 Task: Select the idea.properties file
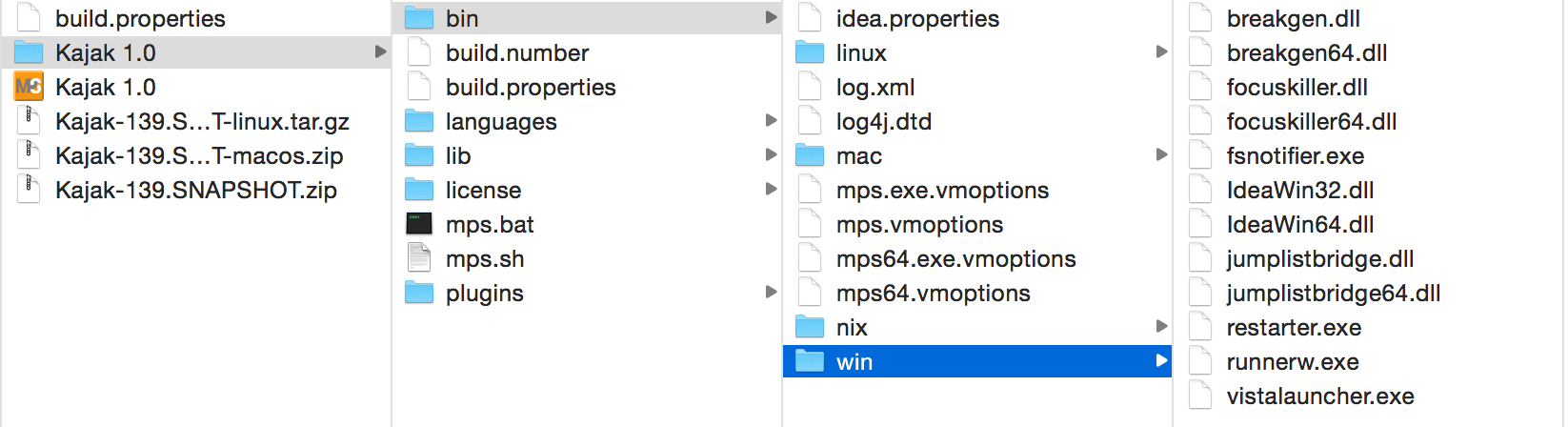click(917, 18)
